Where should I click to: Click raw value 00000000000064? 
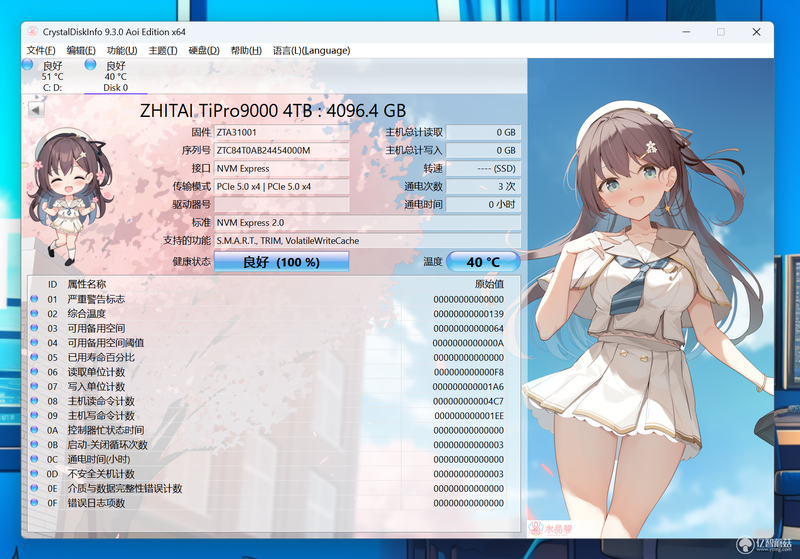(x=468, y=328)
